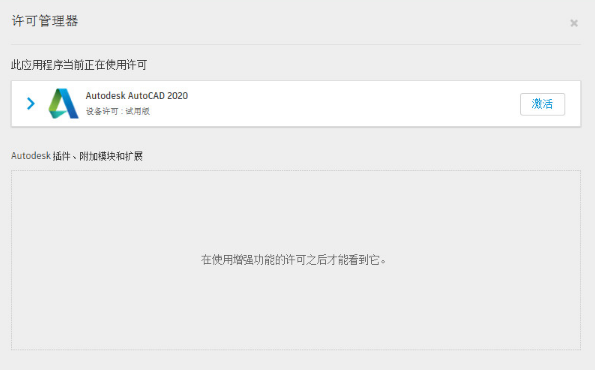
Task: Click the 许可管理器 dialog title
Action: (x=45, y=21)
